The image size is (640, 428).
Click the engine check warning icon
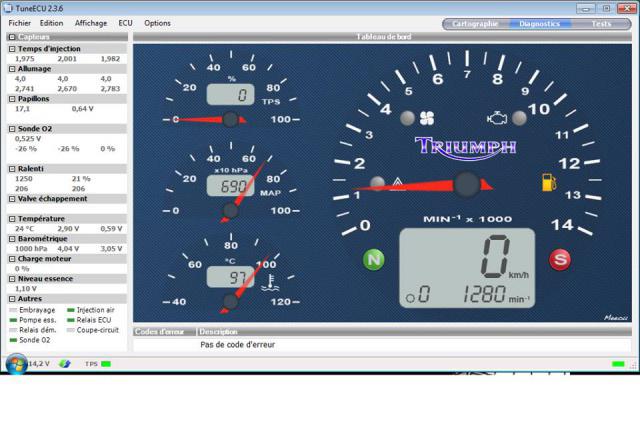pyautogui.click(x=497, y=118)
